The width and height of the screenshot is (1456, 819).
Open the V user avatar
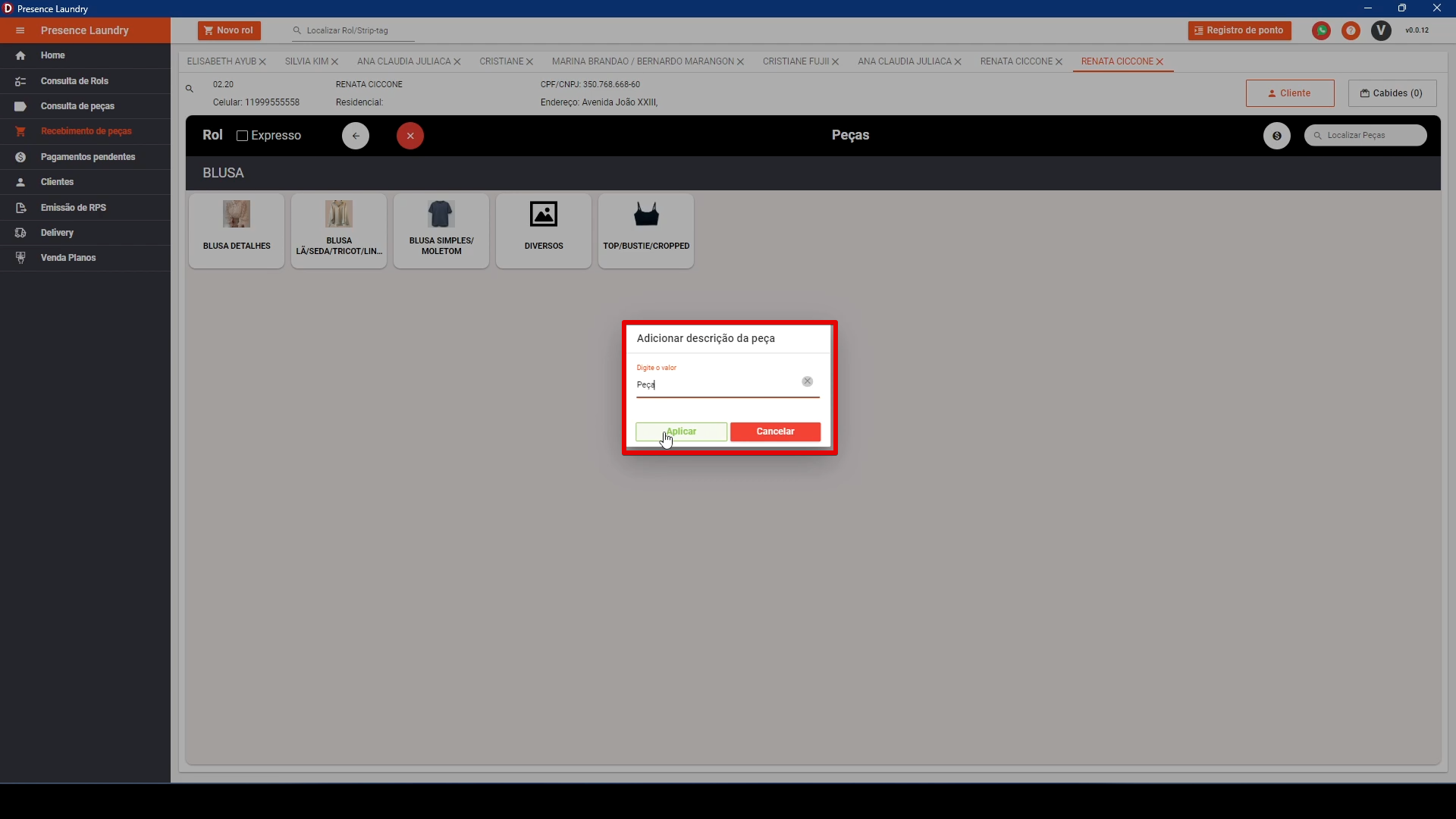click(x=1382, y=30)
